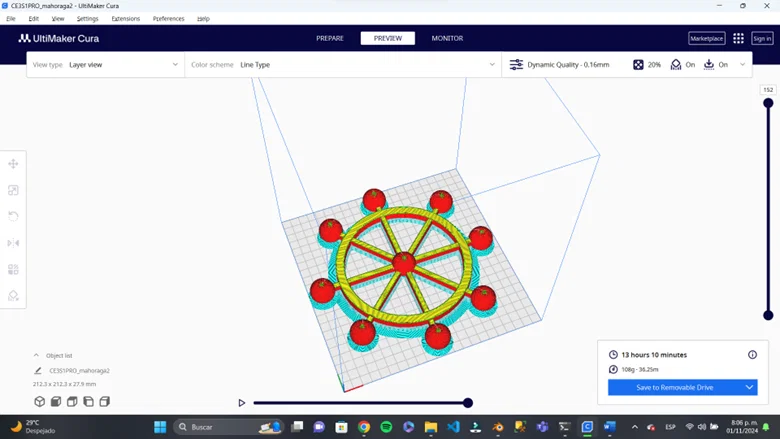780x439 pixels.
Task: Click the bottom handle of layer slider
Action: pos(768,315)
